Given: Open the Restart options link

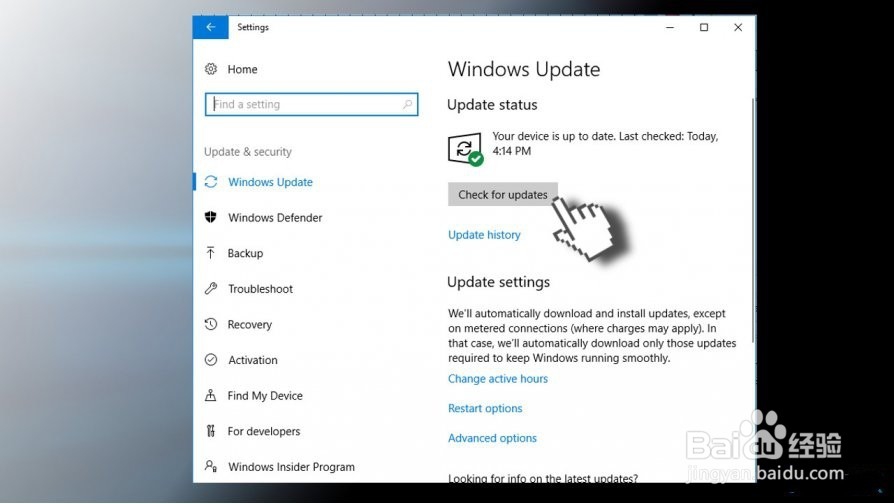Looking at the screenshot, I should [485, 408].
